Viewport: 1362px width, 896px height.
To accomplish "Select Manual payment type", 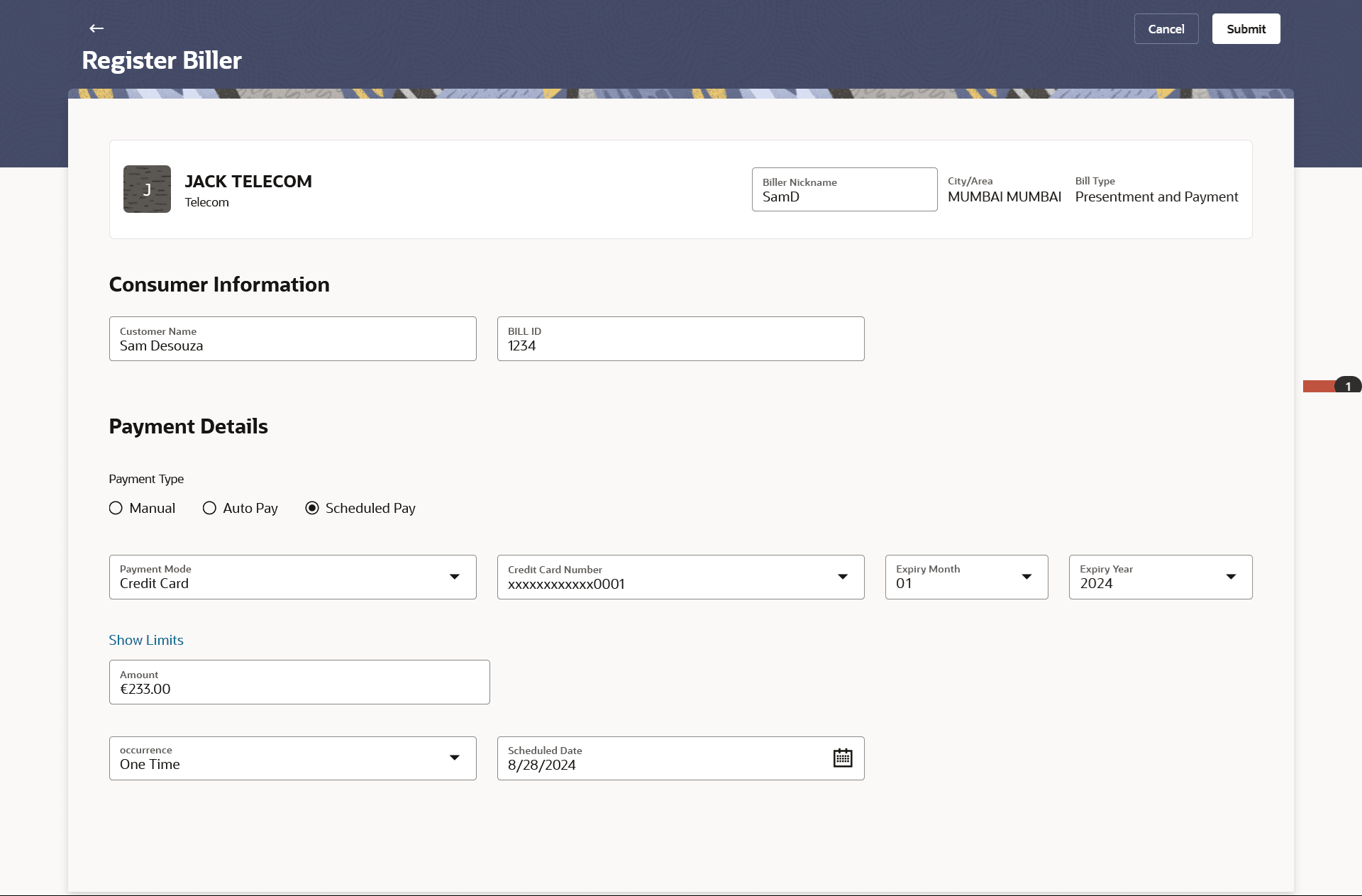I will click(116, 508).
